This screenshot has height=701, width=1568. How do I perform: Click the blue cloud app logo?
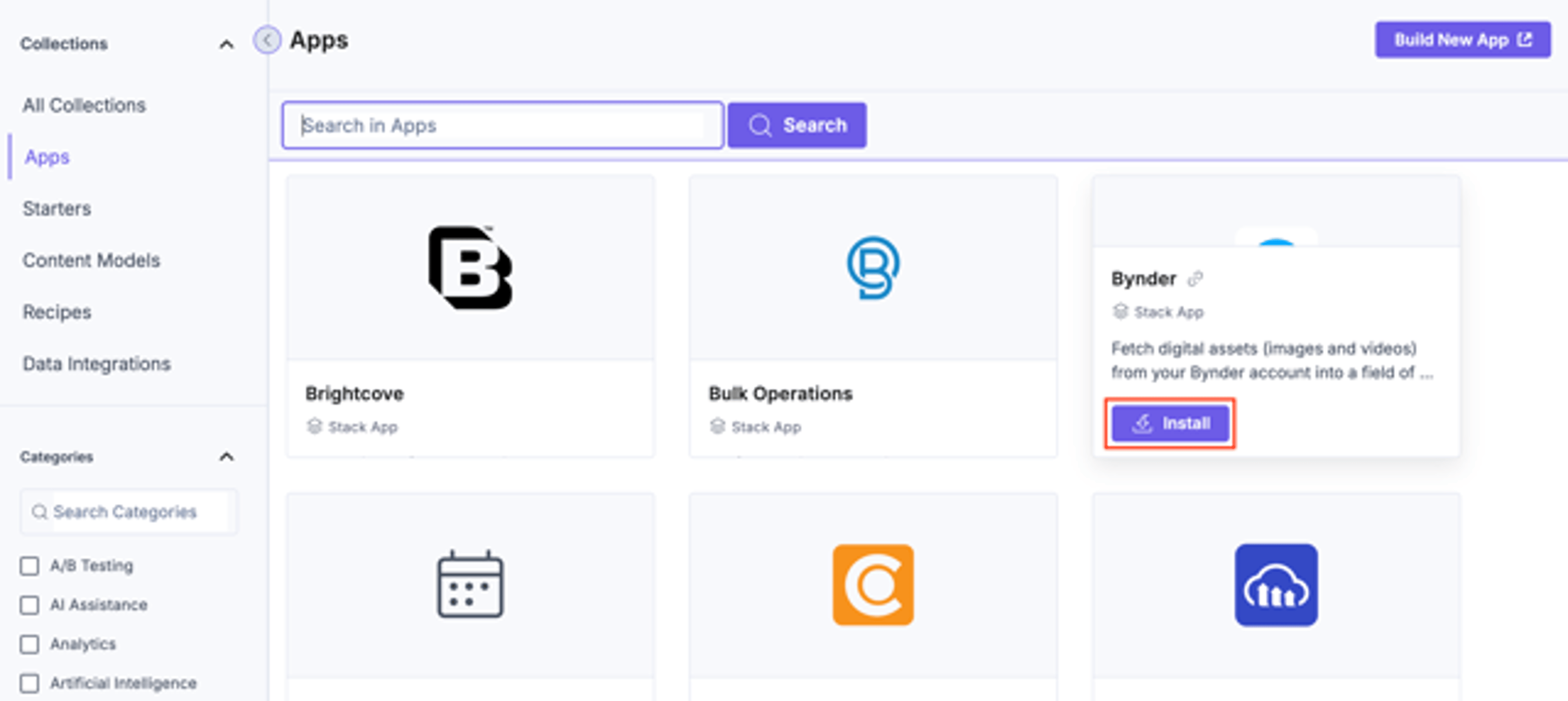pyautogui.click(x=1276, y=585)
